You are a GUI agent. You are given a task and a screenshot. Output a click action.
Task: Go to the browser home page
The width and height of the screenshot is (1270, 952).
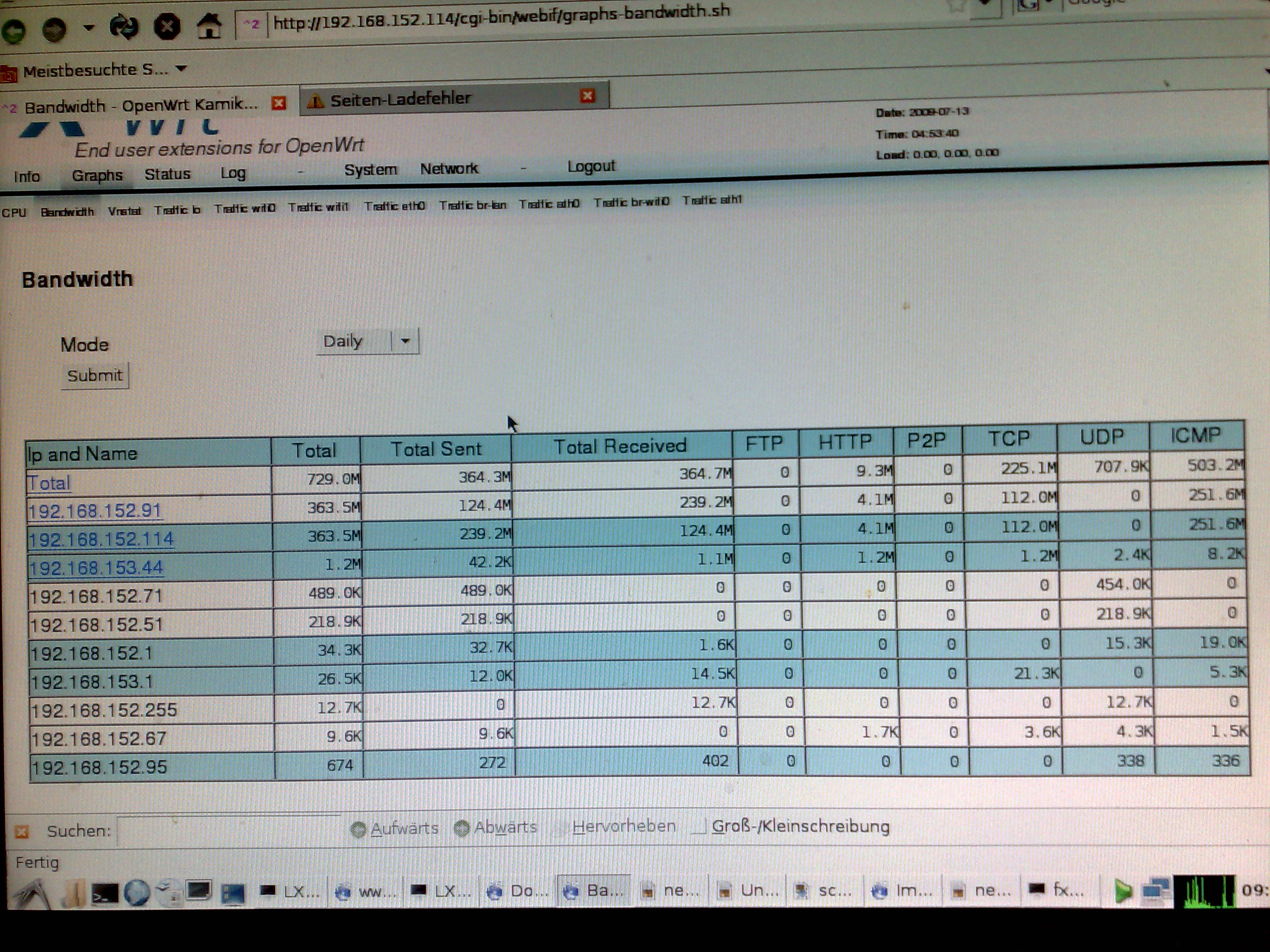pos(209,26)
